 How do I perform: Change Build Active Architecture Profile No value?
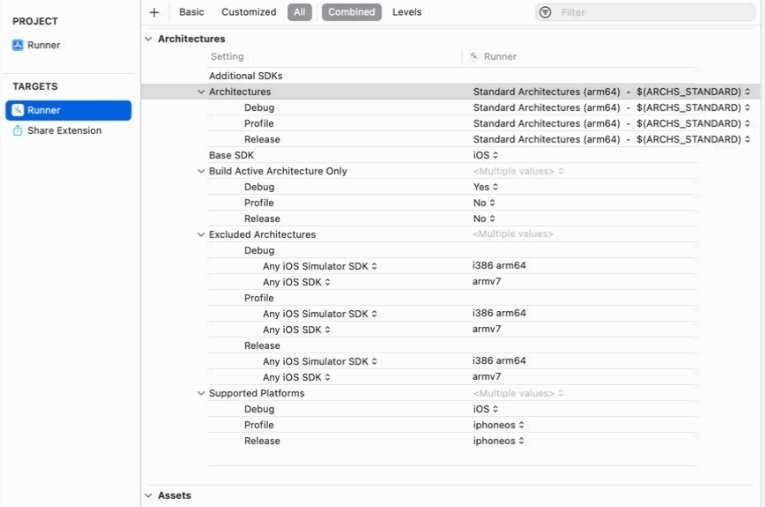pyautogui.click(x=484, y=203)
